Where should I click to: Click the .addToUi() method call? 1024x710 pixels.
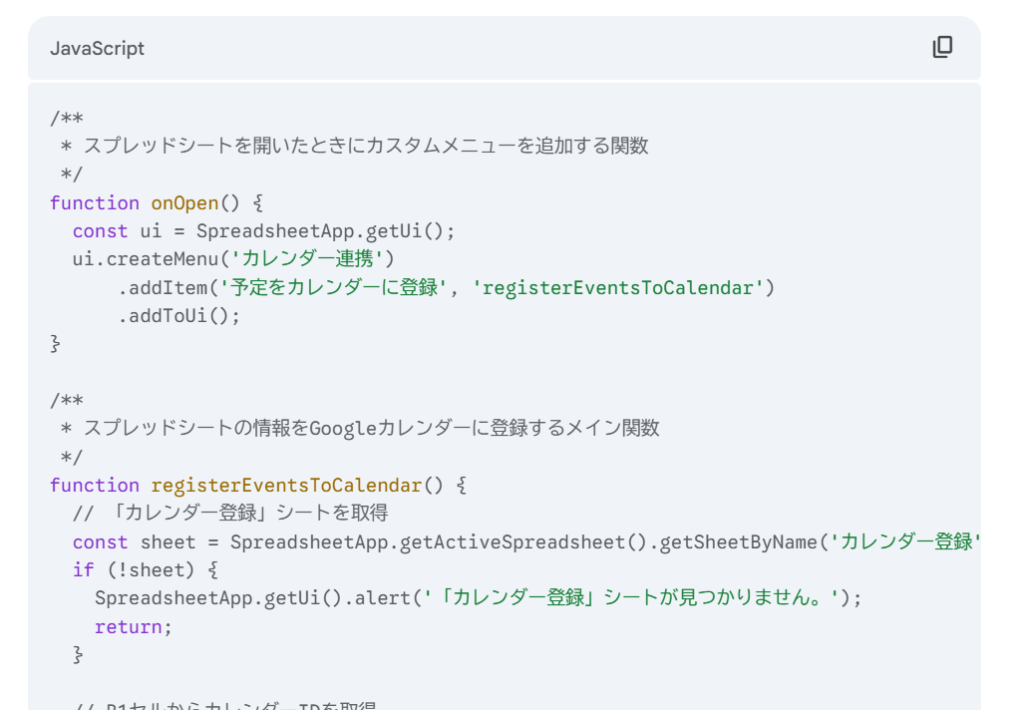(180, 316)
